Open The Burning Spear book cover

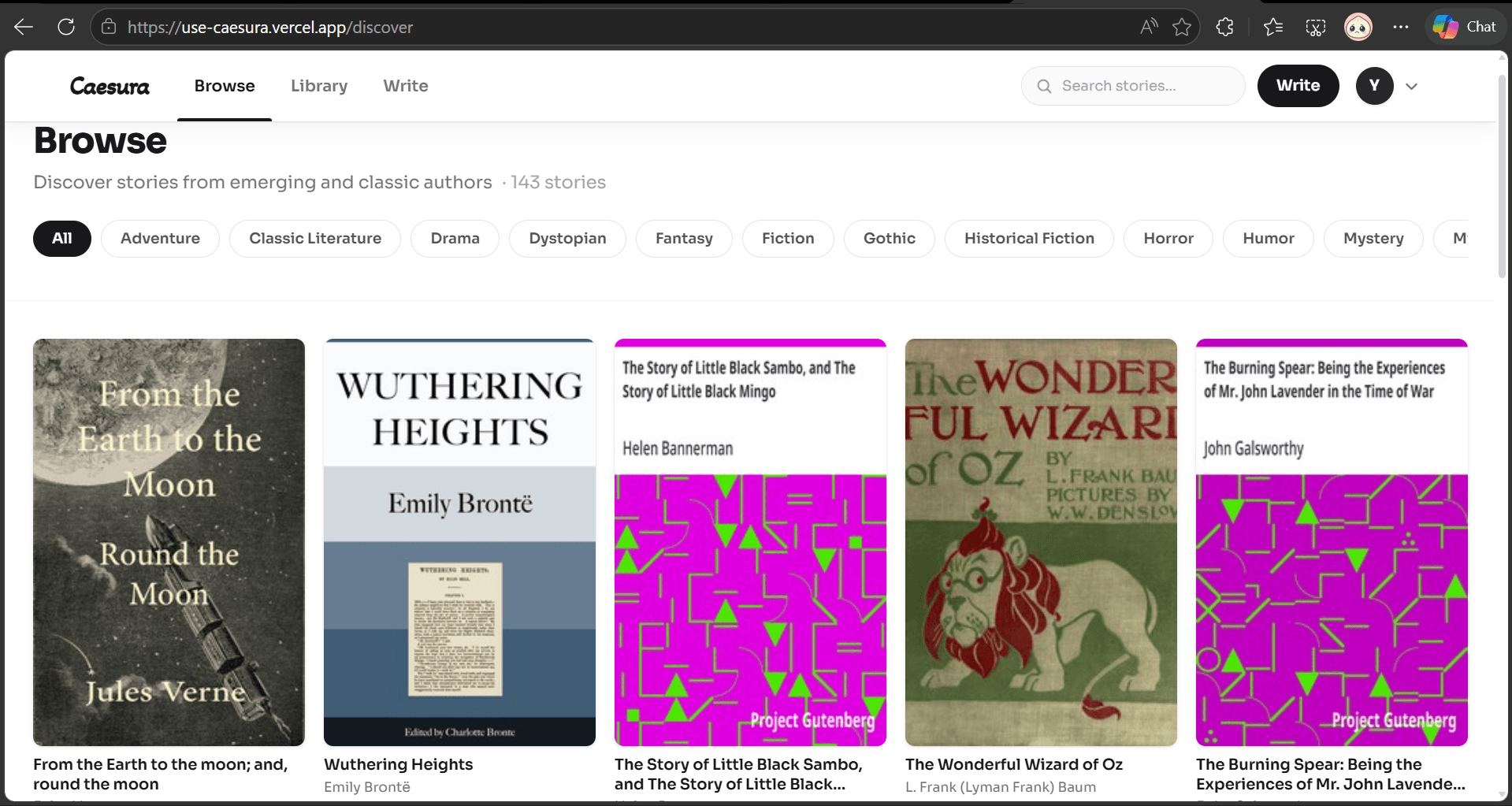pyautogui.click(x=1332, y=542)
